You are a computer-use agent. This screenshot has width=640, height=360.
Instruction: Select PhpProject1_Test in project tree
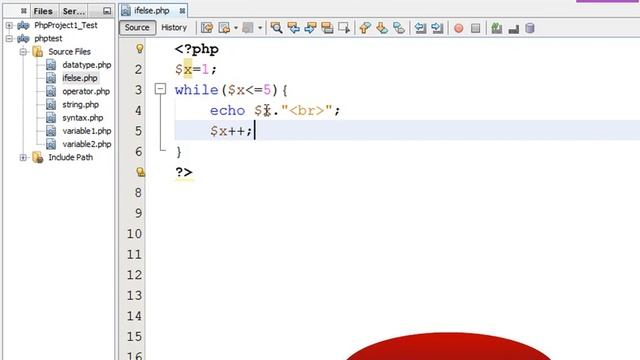click(66, 25)
